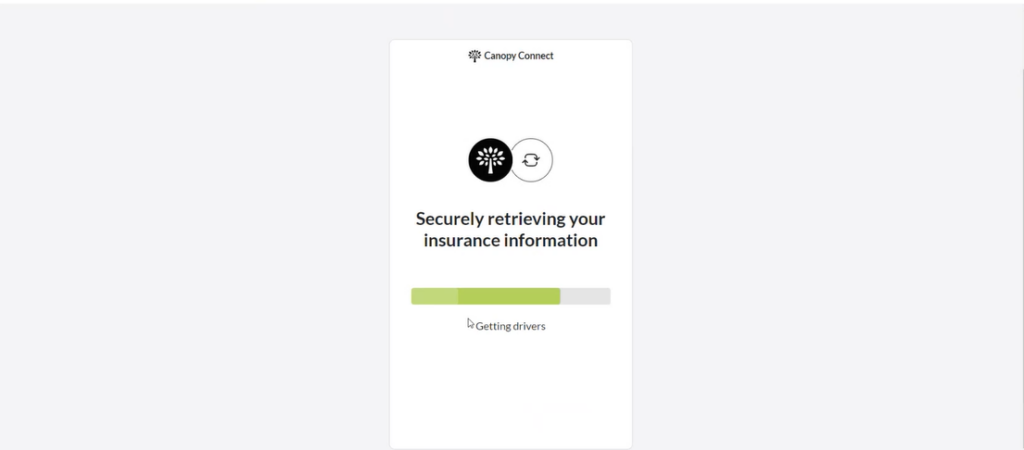Screen dimensions: 1024x450
Task: Open the Canopy Connect header title
Action: point(511,56)
